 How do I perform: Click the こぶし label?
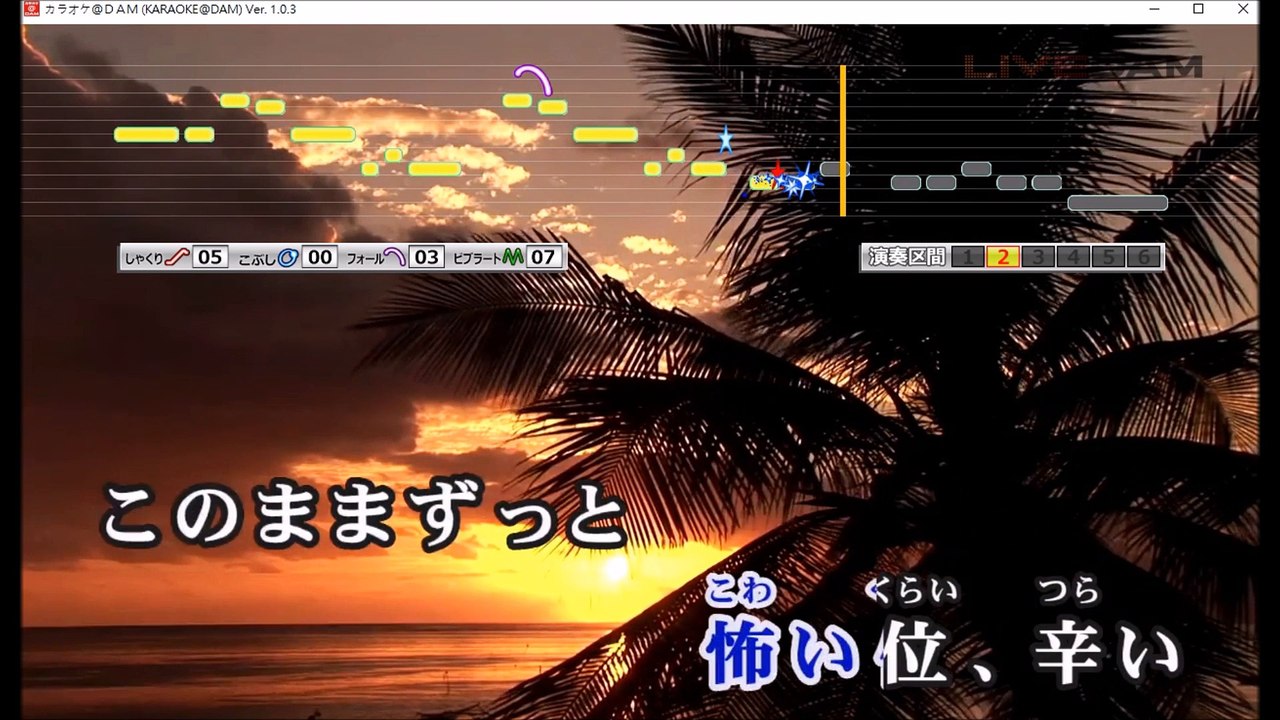(x=257, y=258)
